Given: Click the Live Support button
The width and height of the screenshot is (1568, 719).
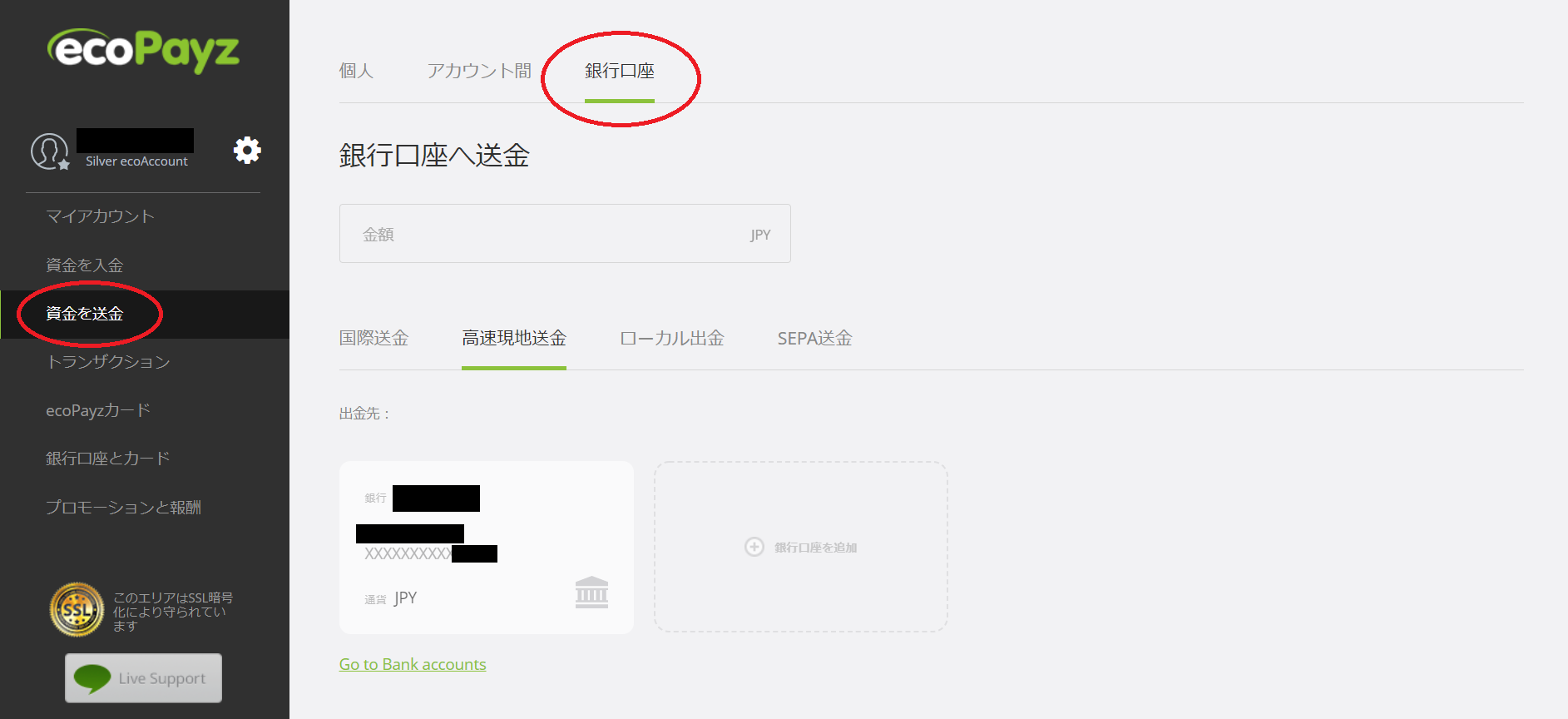Looking at the screenshot, I should point(144,678).
